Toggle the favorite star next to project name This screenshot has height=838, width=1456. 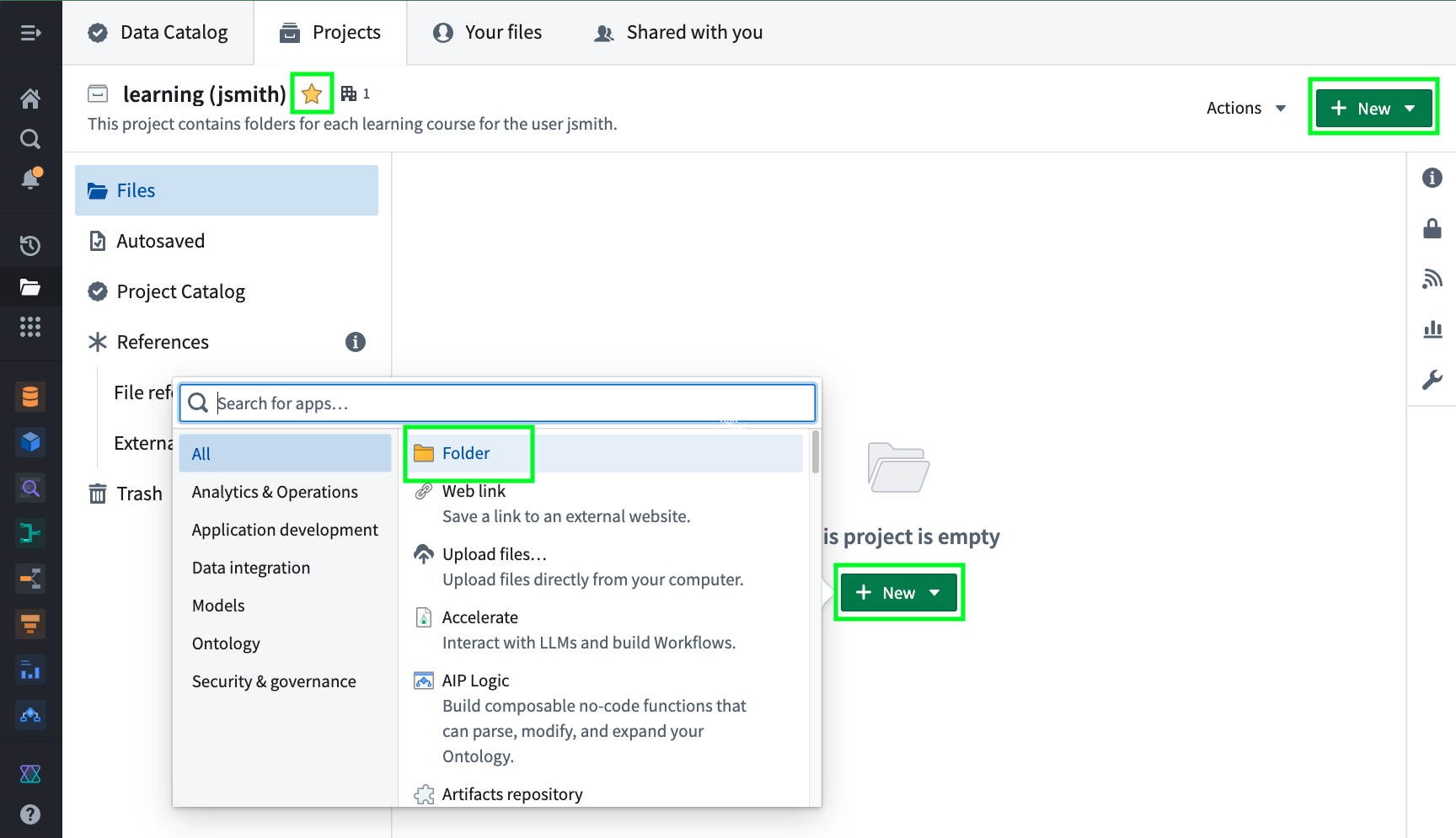coord(312,93)
